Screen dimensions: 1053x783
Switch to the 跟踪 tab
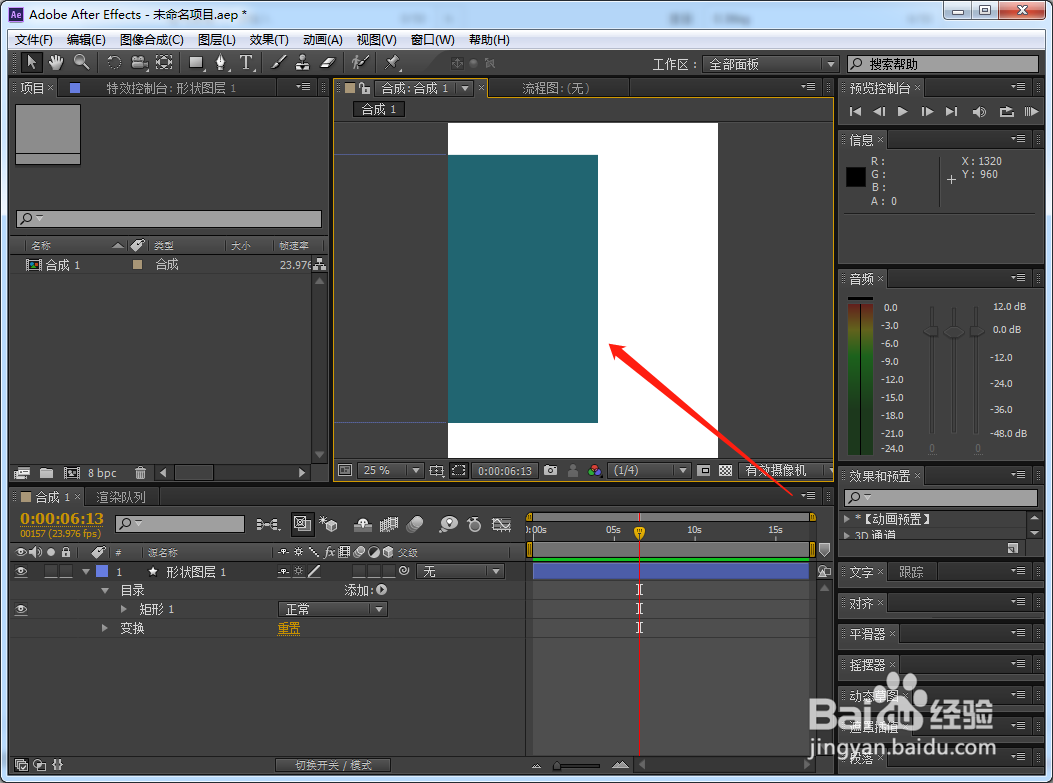911,572
